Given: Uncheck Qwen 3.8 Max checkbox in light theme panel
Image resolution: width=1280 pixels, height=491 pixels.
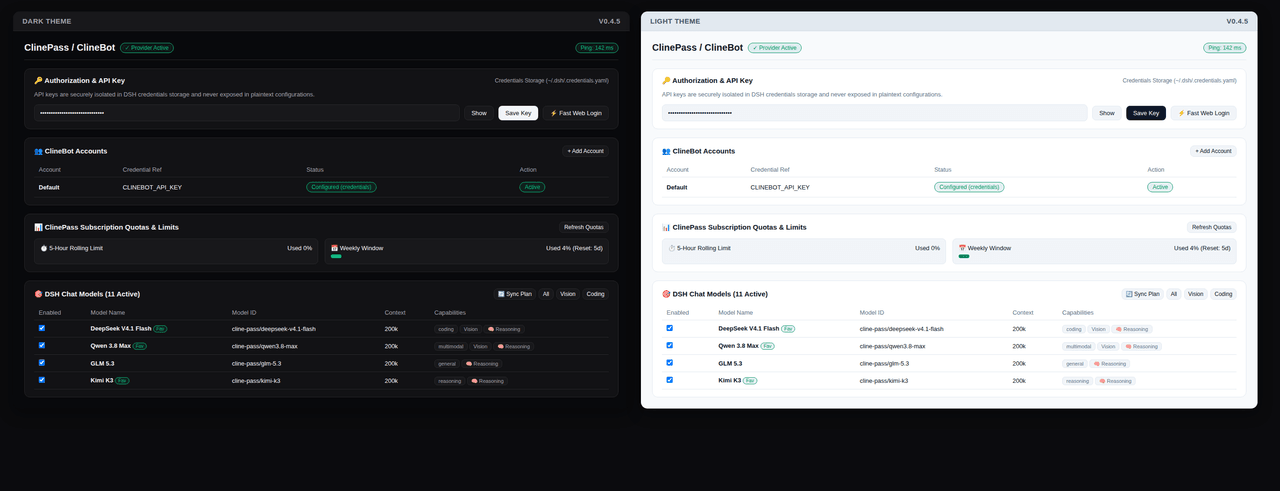Looking at the screenshot, I should [670, 345].
